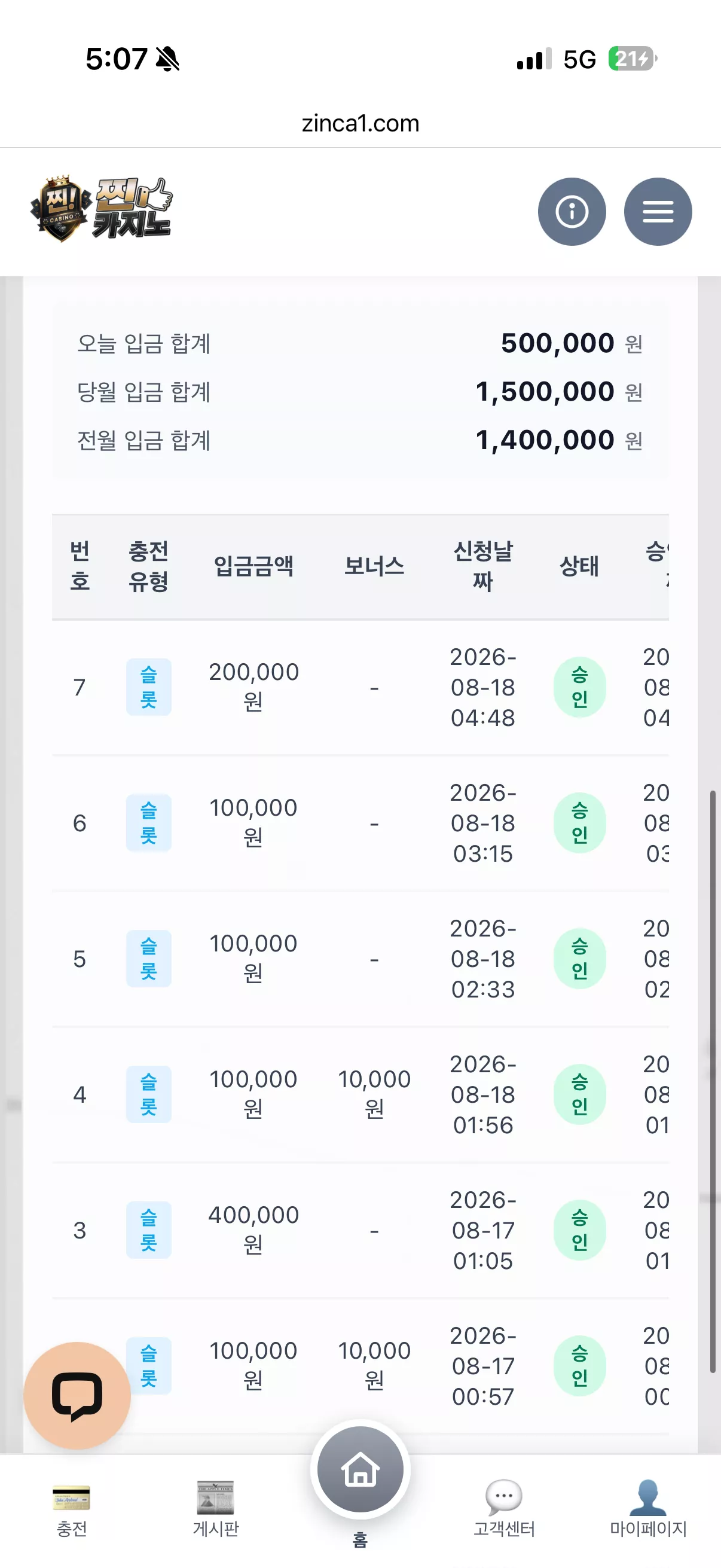Click the vertical scrollbar on the right
This screenshot has width=721, height=1568.
(x=713, y=1081)
